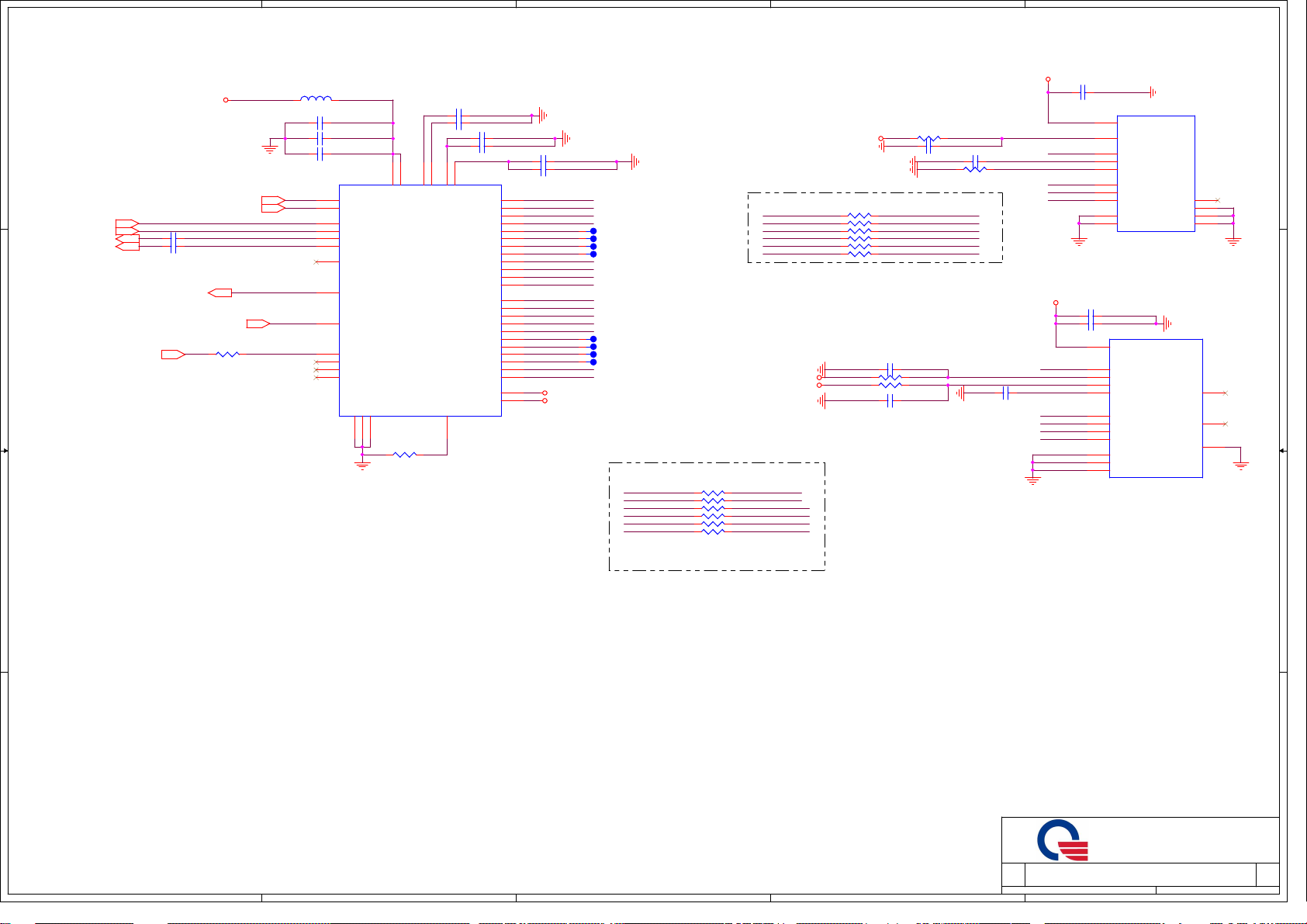Select the lower-right IC block

pyautogui.click(x=1155, y=408)
